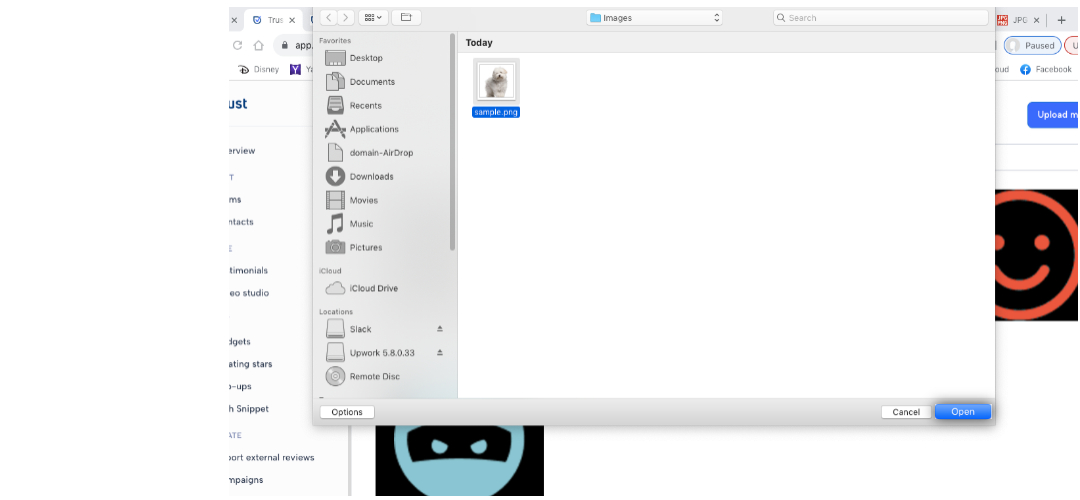Eject the Upwork 5.8.0.33 volume
Image resolution: width=1080 pixels, height=500 pixels.
pos(439,353)
